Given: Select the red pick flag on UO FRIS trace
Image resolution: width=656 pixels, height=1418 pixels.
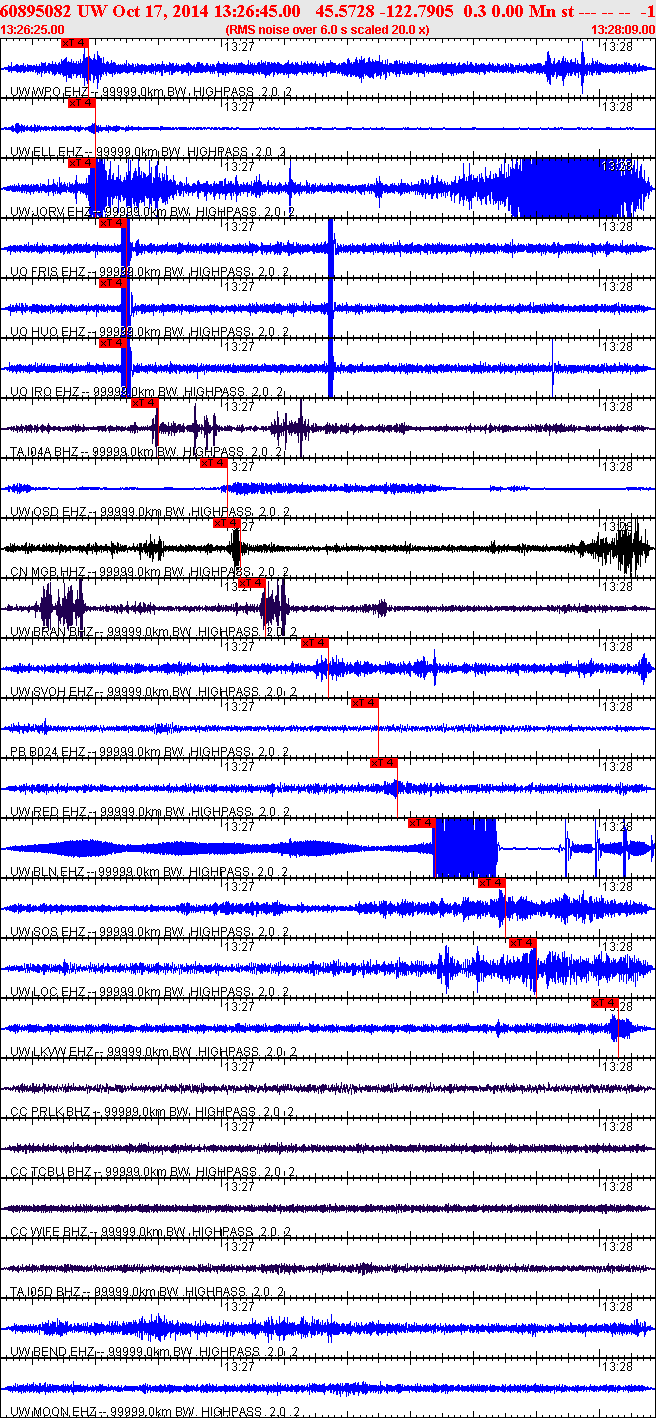Looking at the screenshot, I should (x=112, y=223).
